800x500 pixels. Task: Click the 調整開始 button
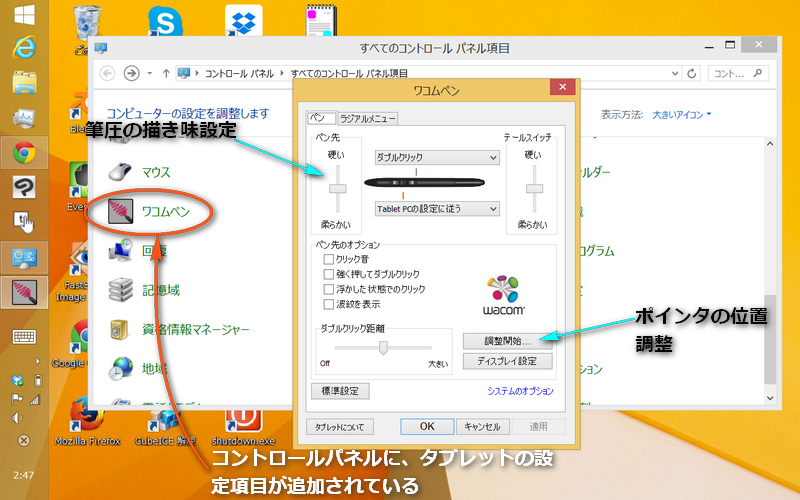tap(507, 341)
